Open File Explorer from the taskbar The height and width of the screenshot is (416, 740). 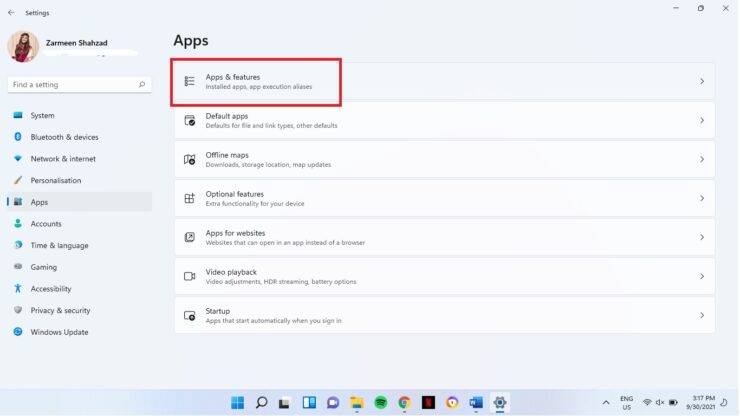(x=357, y=402)
